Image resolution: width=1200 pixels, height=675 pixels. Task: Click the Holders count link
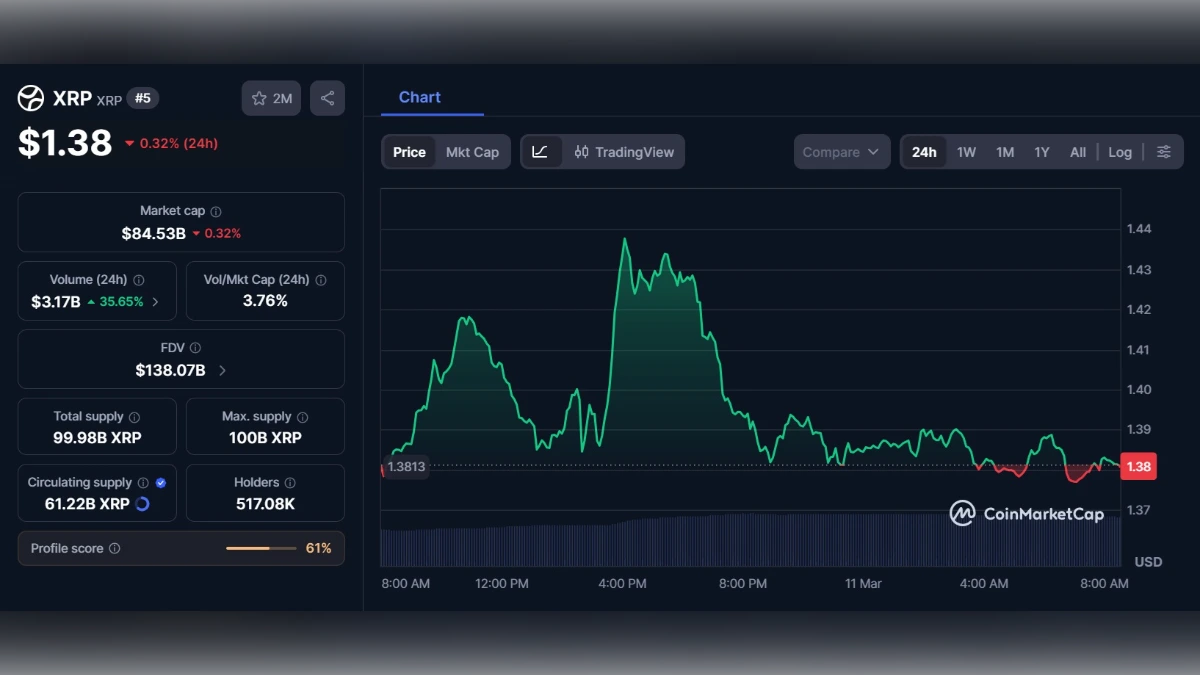(264, 502)
